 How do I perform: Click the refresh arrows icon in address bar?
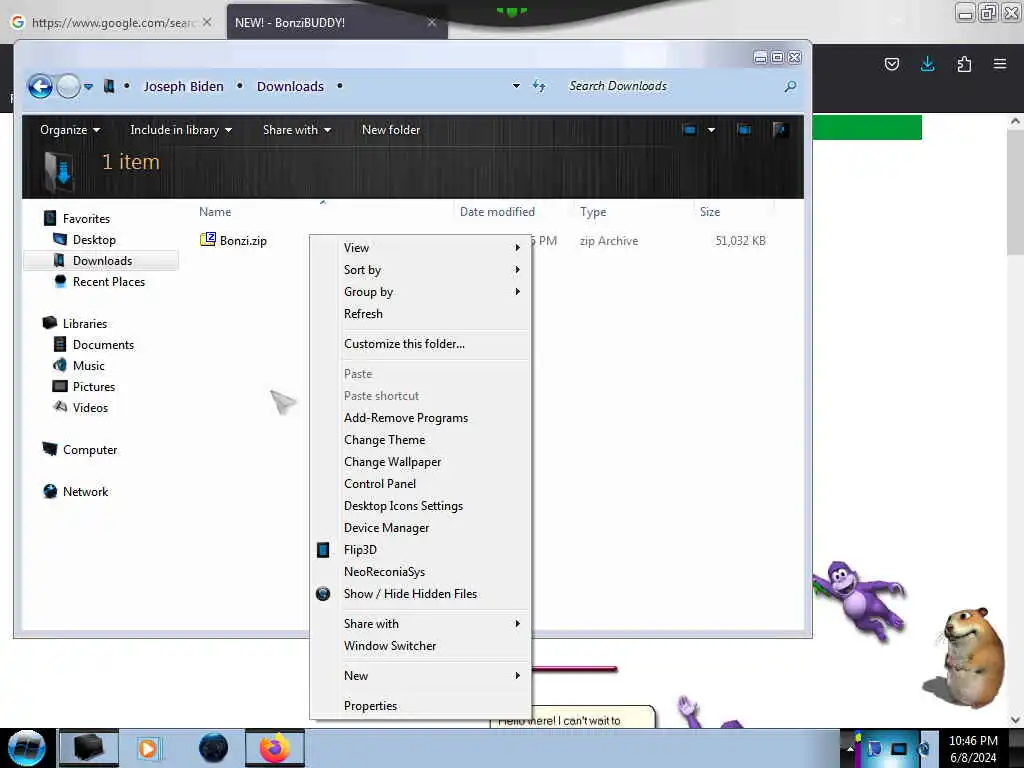539,86
